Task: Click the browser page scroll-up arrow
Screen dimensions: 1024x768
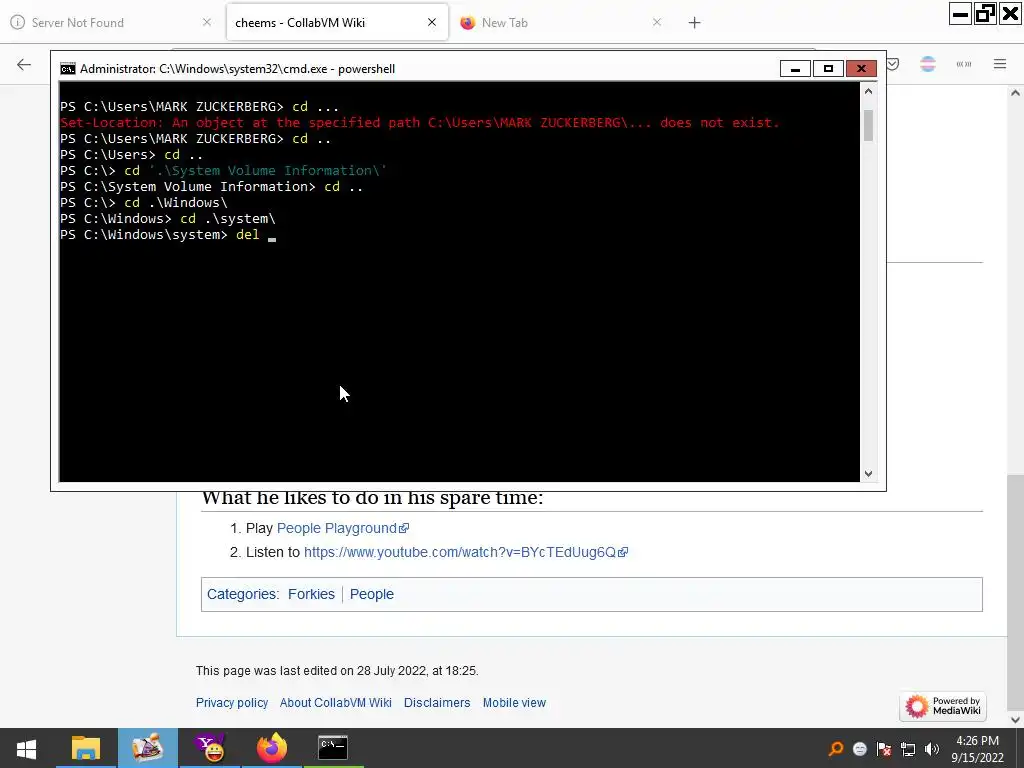Action: pyautogui.click(x=1015, y=93)
